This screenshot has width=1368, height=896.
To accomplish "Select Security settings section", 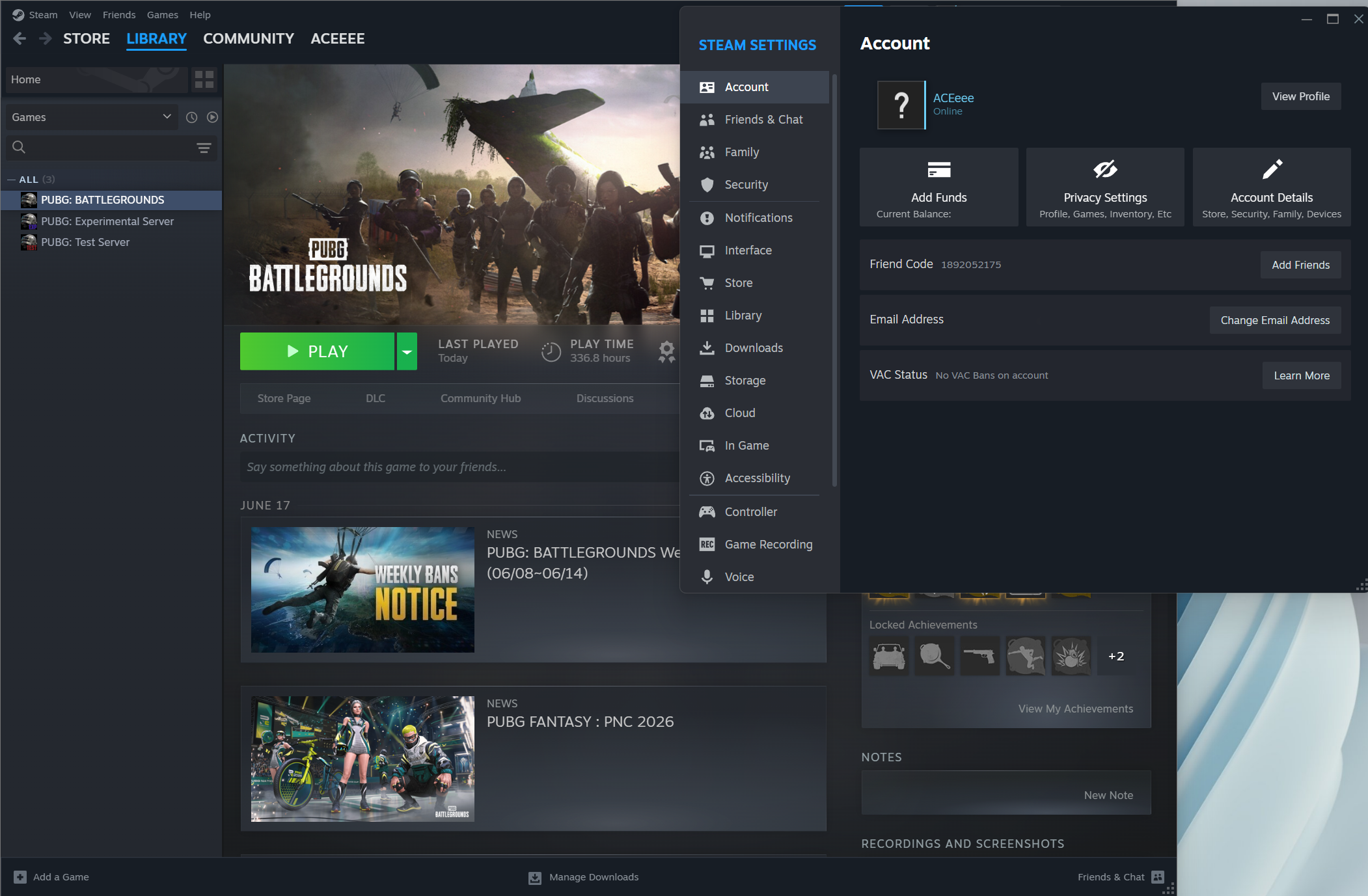I will (755, 185).
